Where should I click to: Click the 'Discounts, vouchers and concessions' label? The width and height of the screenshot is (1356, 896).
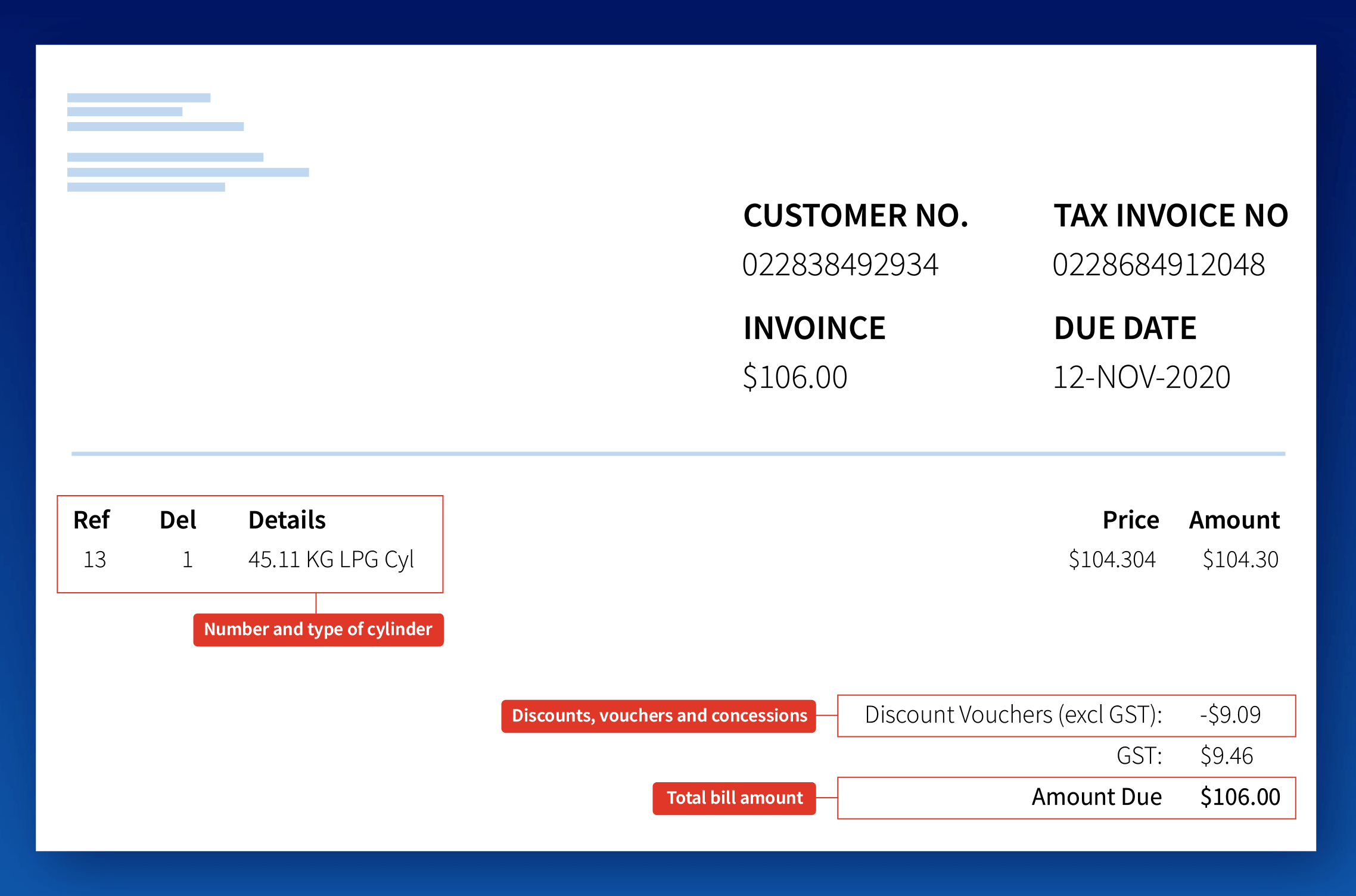pos(658,715)
